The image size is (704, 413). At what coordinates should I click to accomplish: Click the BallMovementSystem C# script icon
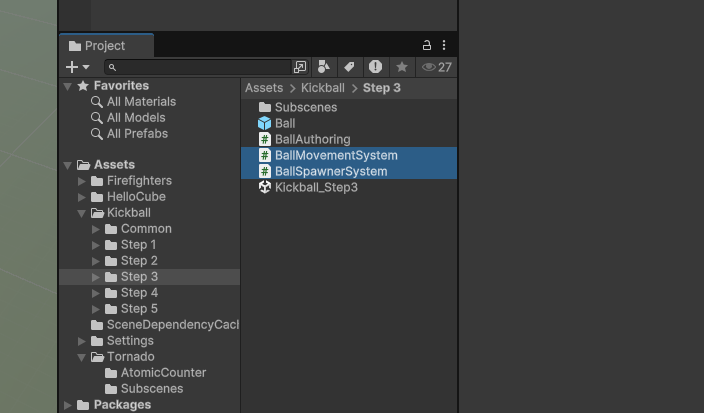tap(265, 155)
